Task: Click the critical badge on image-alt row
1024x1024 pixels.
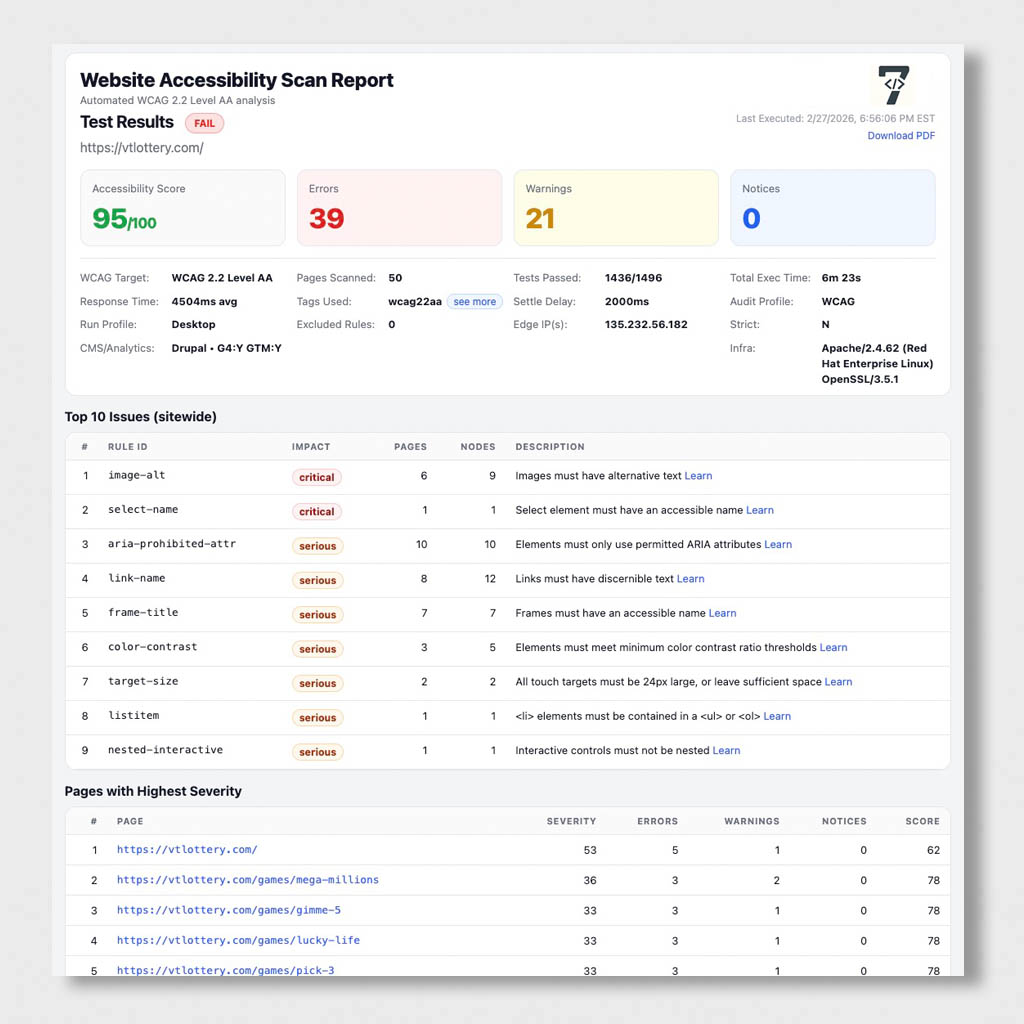Action: click(x=316, y=477)
